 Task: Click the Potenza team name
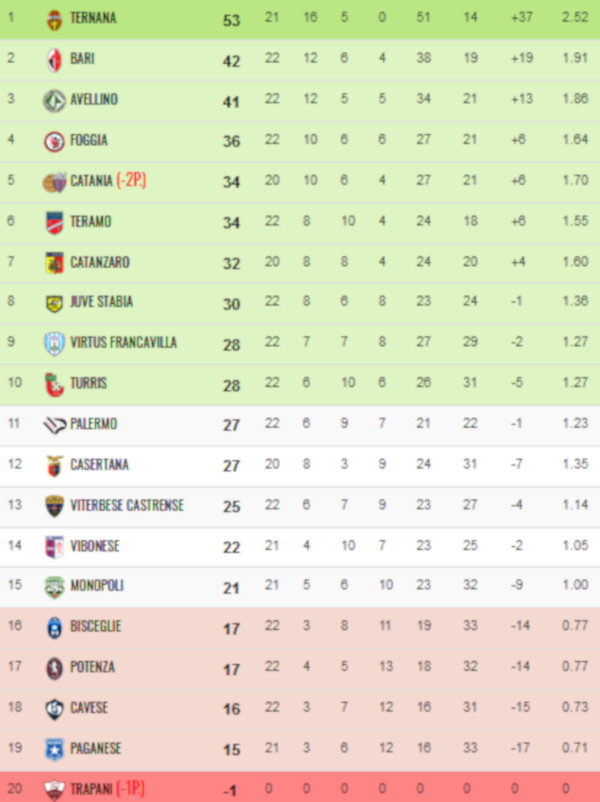92,667
